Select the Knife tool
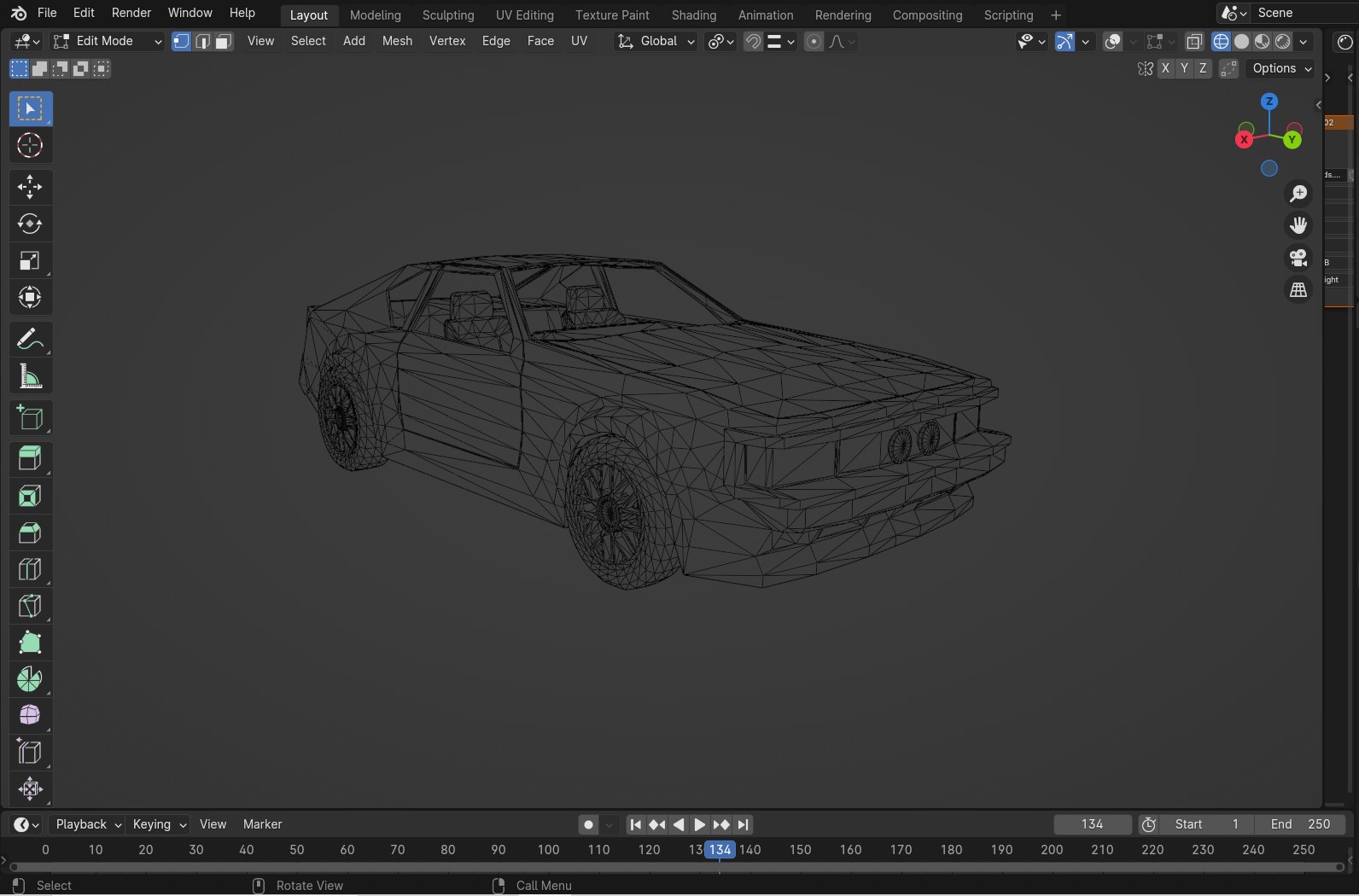This screenshot has width=1359, height=896. (30, 606)
